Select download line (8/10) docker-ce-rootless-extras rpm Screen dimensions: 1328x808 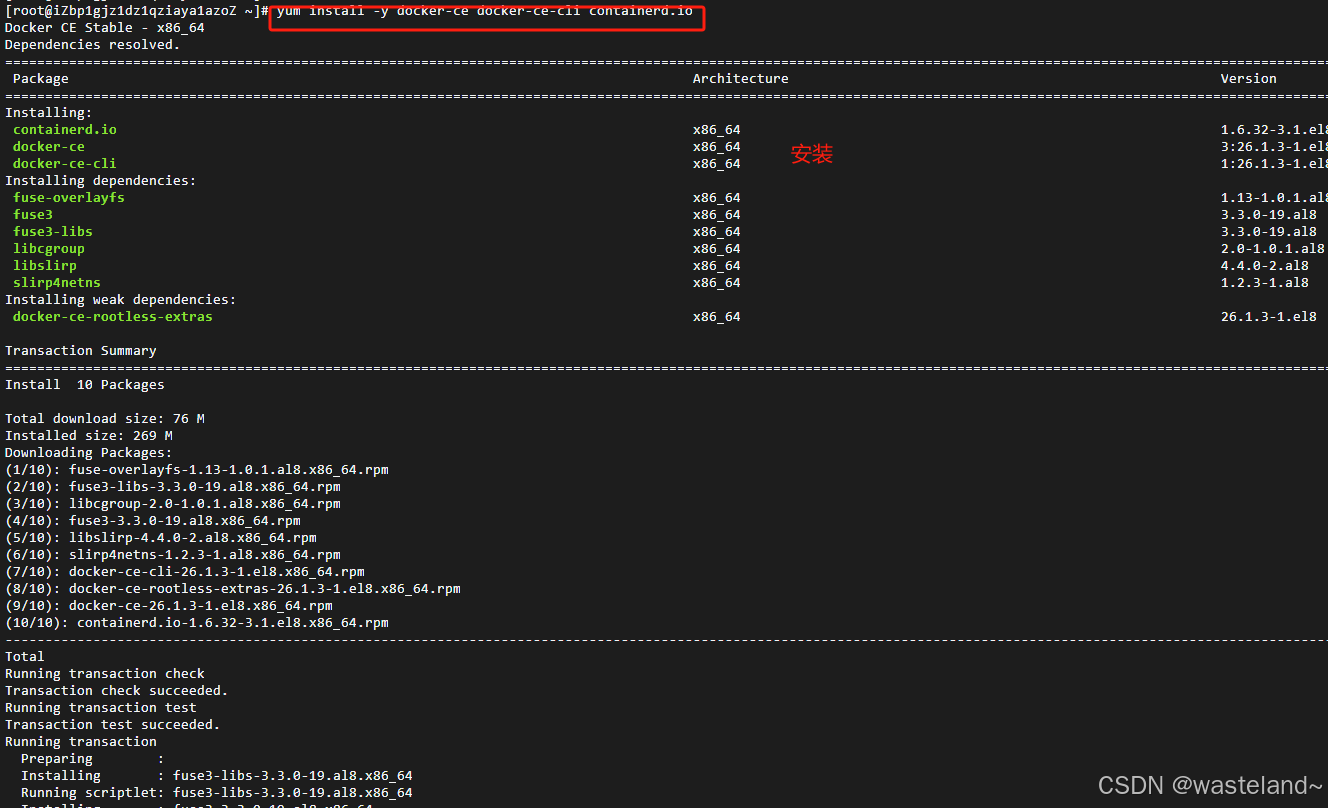(233, 589)
